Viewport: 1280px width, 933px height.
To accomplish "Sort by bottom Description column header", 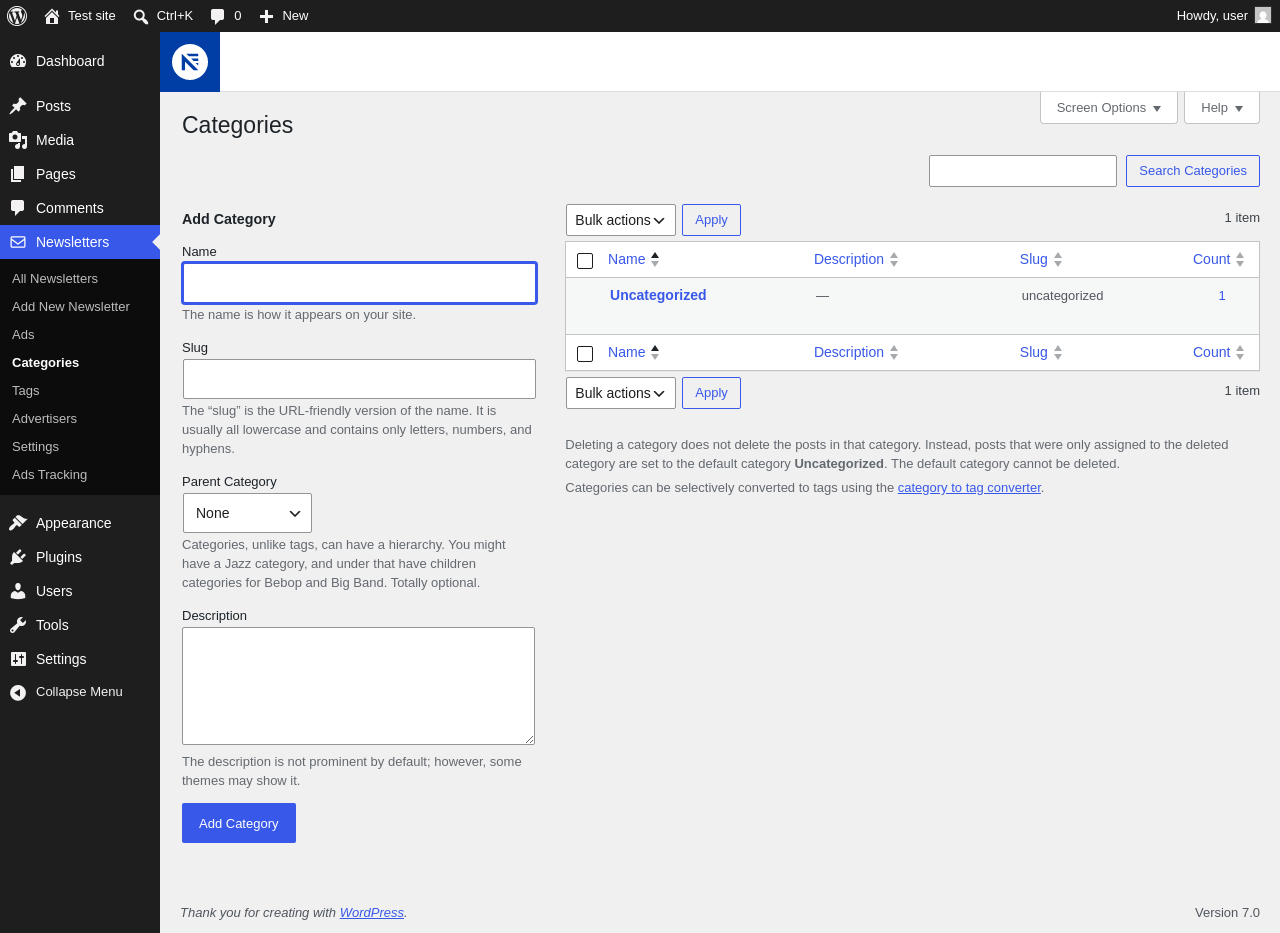I will point(849,352).
